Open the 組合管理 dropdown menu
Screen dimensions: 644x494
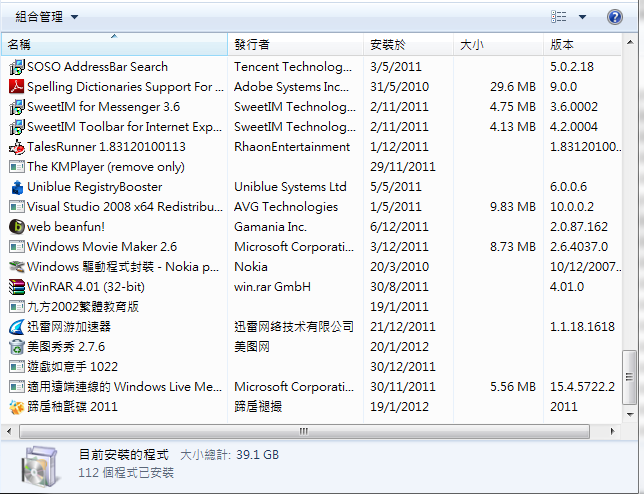pos(46,17)
